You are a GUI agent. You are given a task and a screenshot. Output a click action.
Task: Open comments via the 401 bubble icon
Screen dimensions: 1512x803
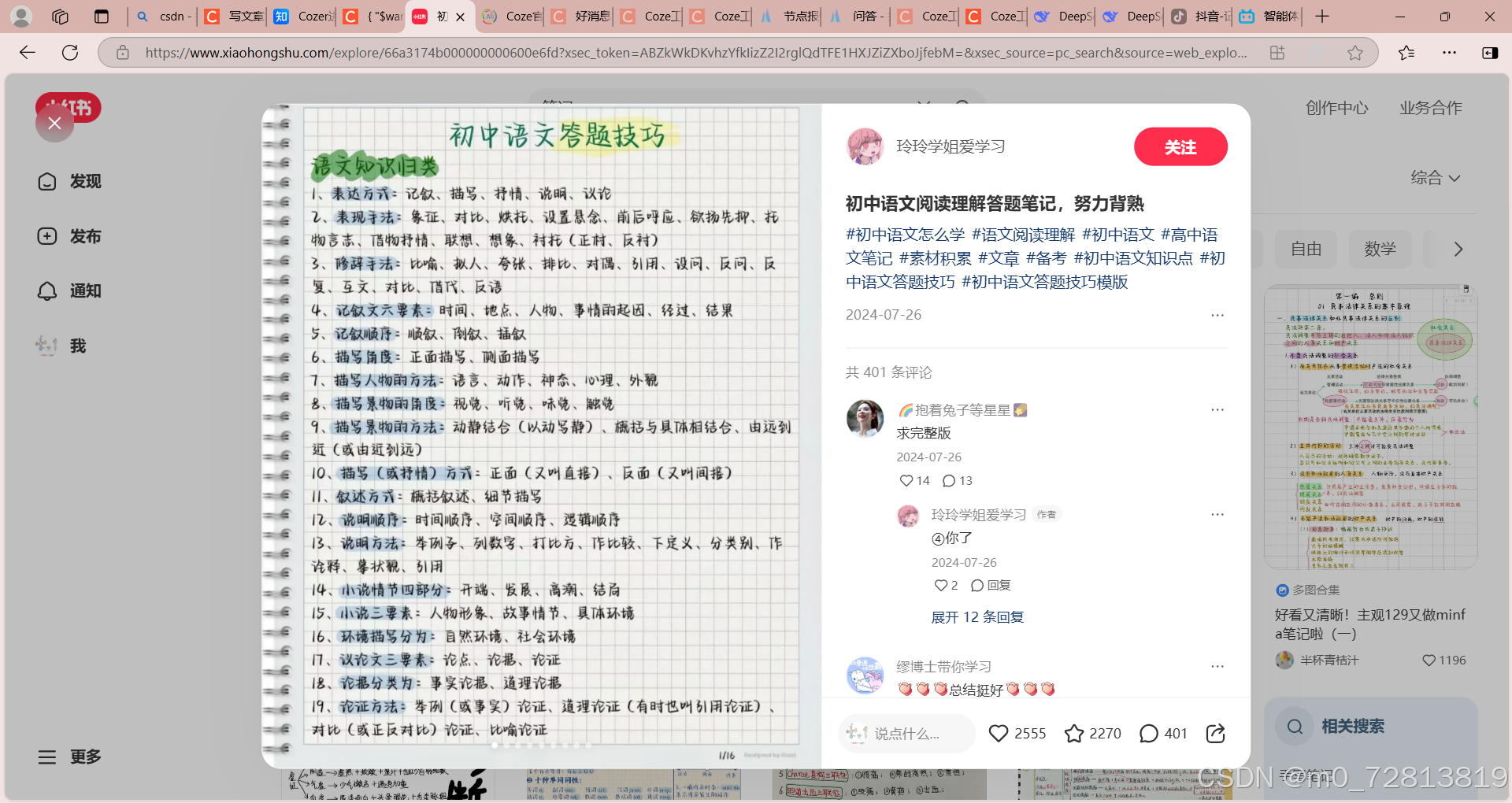pyautogui.click(x=1149, y=733)
